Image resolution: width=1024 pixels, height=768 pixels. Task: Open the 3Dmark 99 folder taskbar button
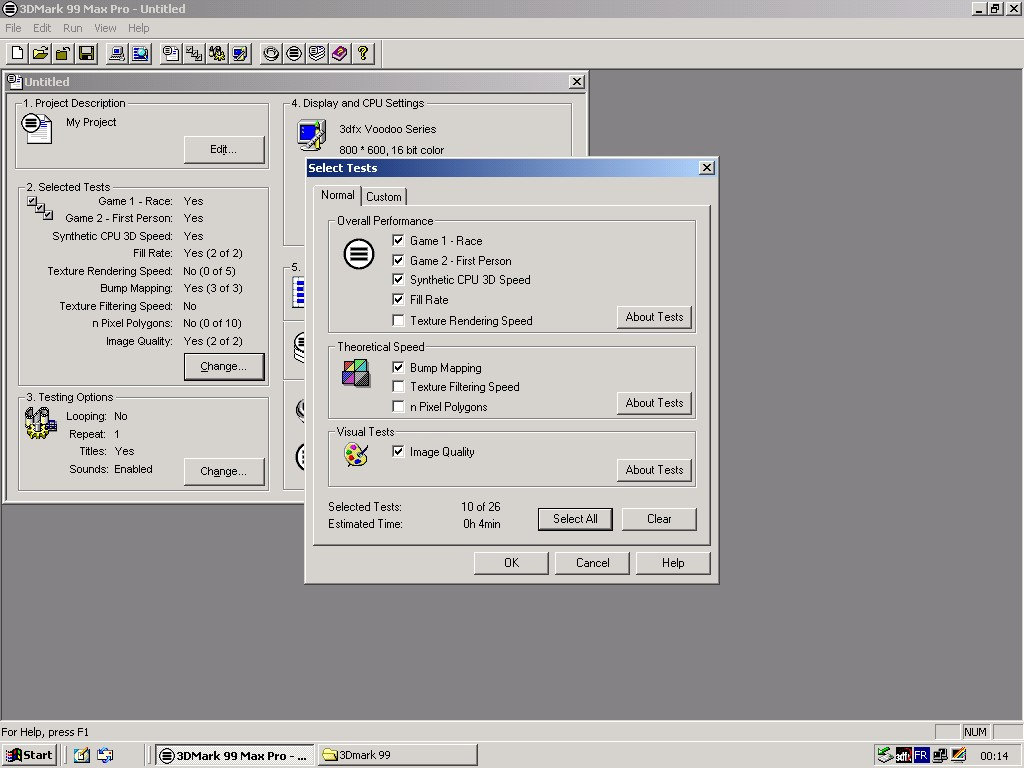click(397, 755)
